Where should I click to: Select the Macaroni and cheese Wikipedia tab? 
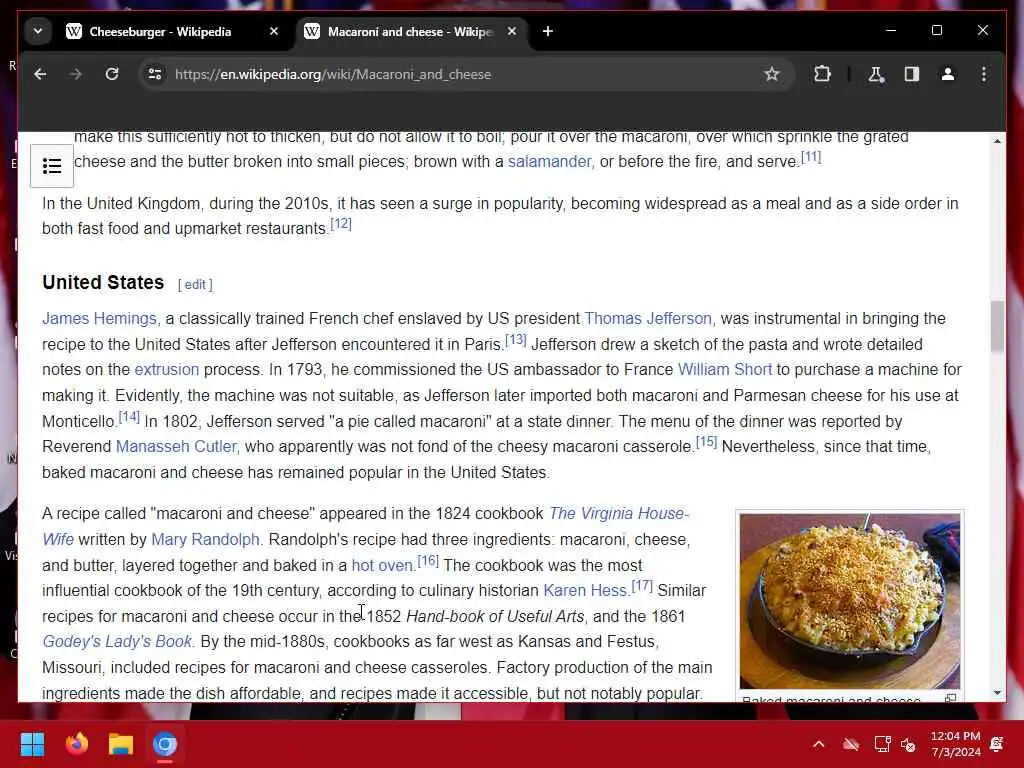pos(408,31)
